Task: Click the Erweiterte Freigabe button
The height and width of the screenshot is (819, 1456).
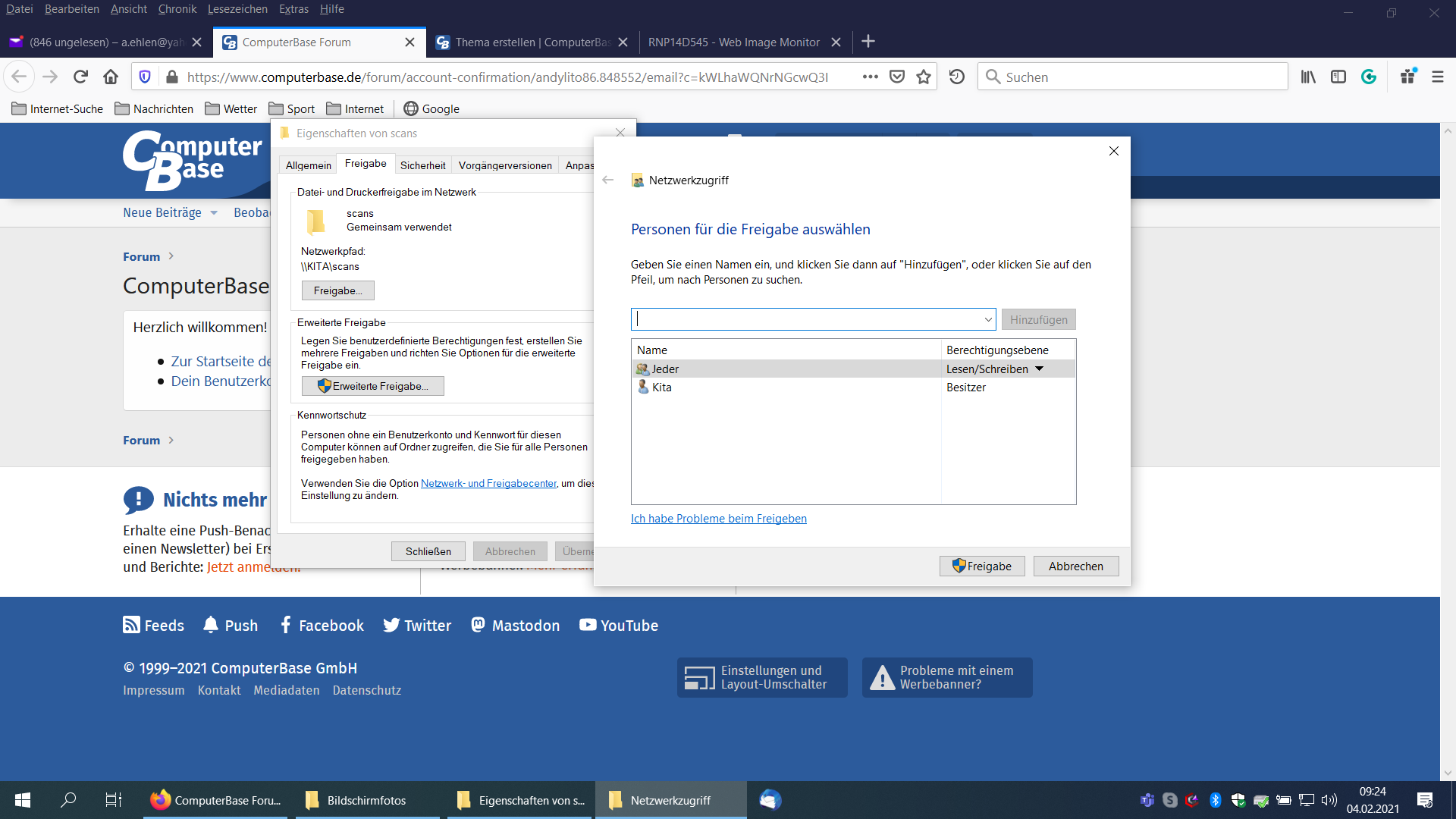Action: 372,386
